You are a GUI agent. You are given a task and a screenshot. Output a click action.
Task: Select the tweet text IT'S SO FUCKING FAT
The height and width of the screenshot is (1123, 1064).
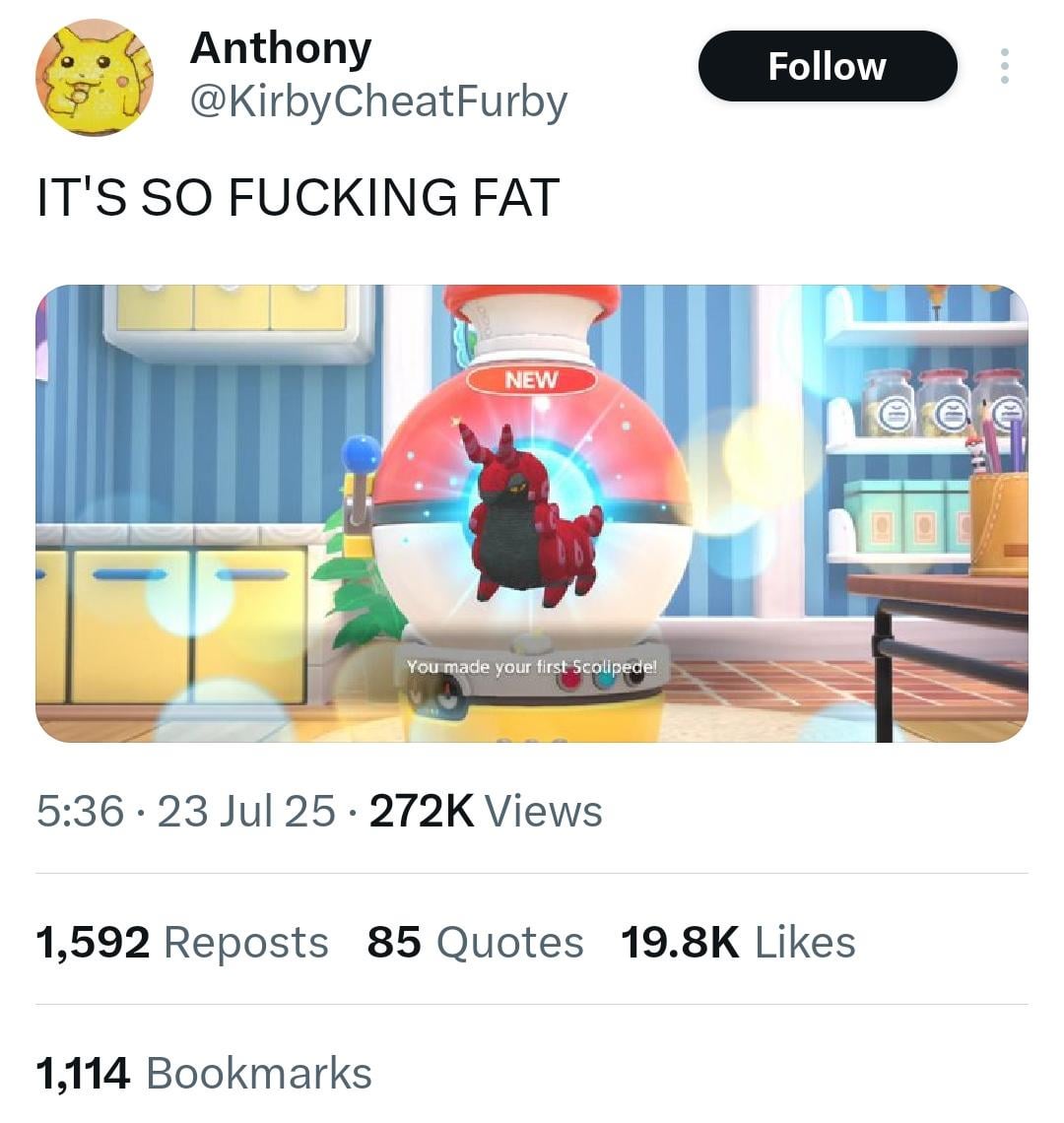coord(299,197)
